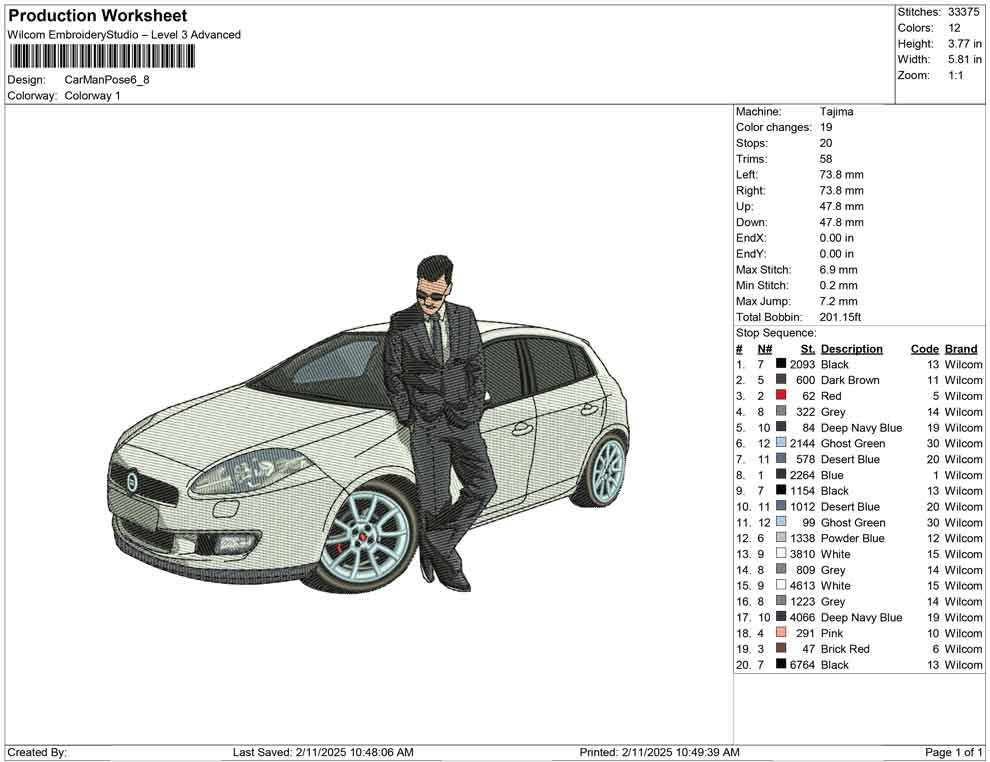Viewport: 990px width, 762px height.
Task: Toggle the White swatch box at stop 15
Action: click(779, 586)
